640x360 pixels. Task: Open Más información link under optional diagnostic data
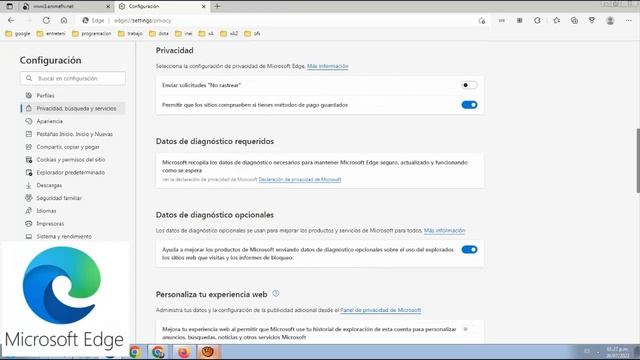click(444, 231)
